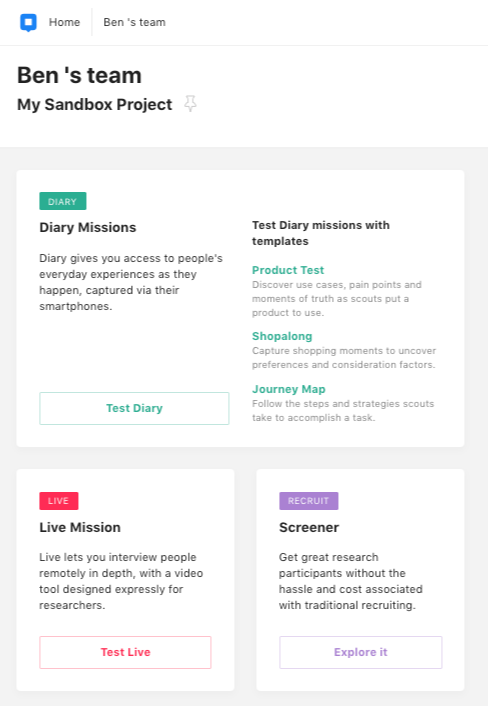Click the purple RECRUIT tag badge
Image resolution: width=488 pixels, height=706 pixels.
[x=308, y=501]
